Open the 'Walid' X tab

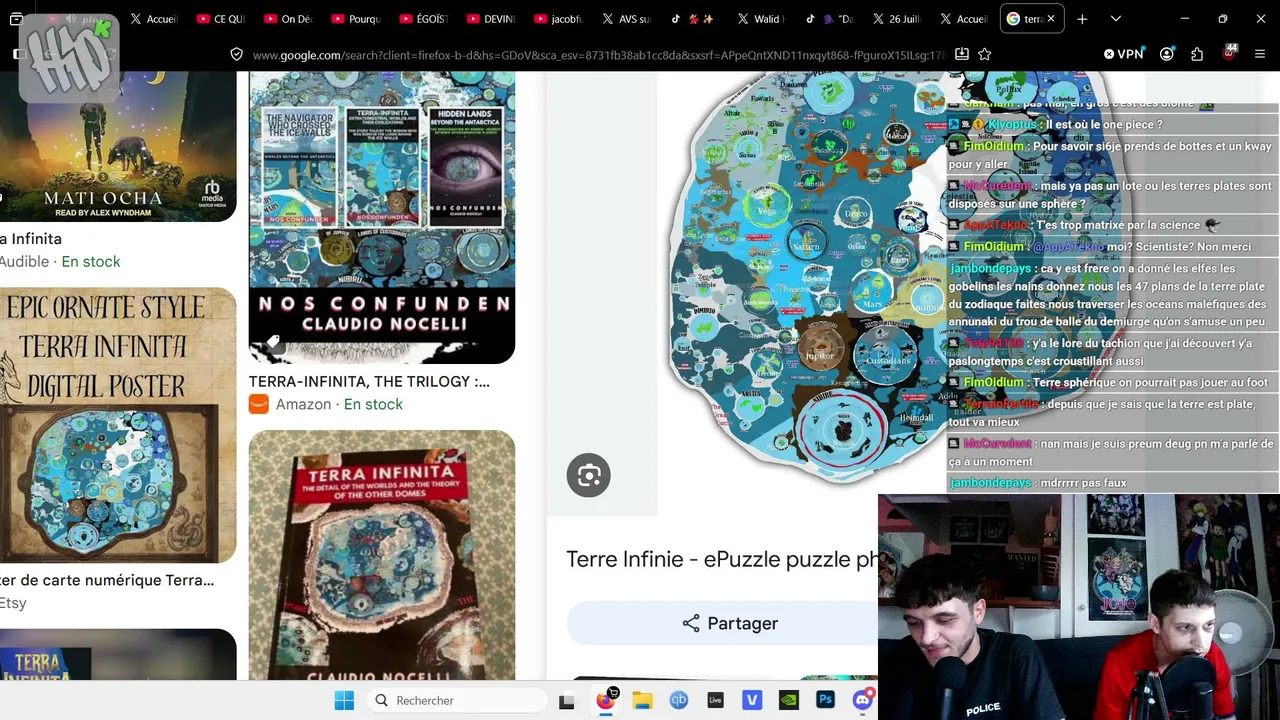point(761,19)
